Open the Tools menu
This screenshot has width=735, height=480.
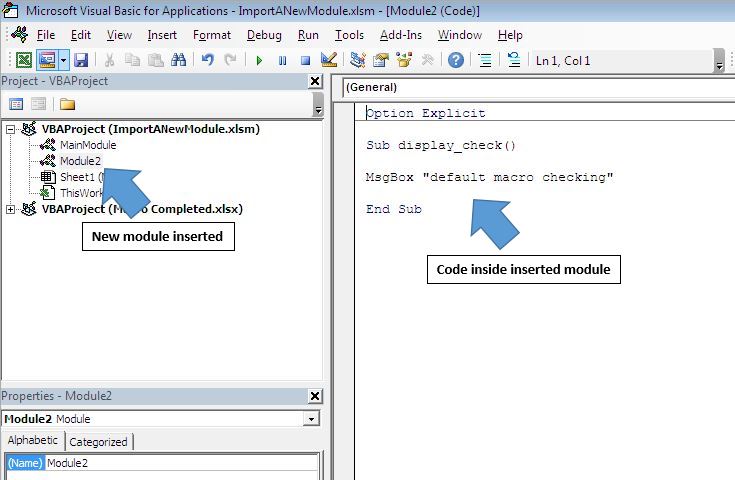click(349, 35)
